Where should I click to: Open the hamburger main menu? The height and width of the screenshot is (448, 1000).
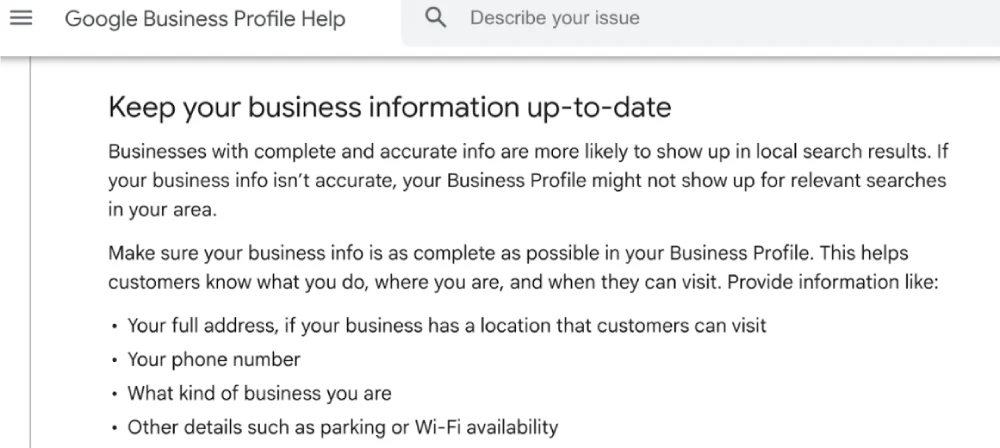[21, 18]
